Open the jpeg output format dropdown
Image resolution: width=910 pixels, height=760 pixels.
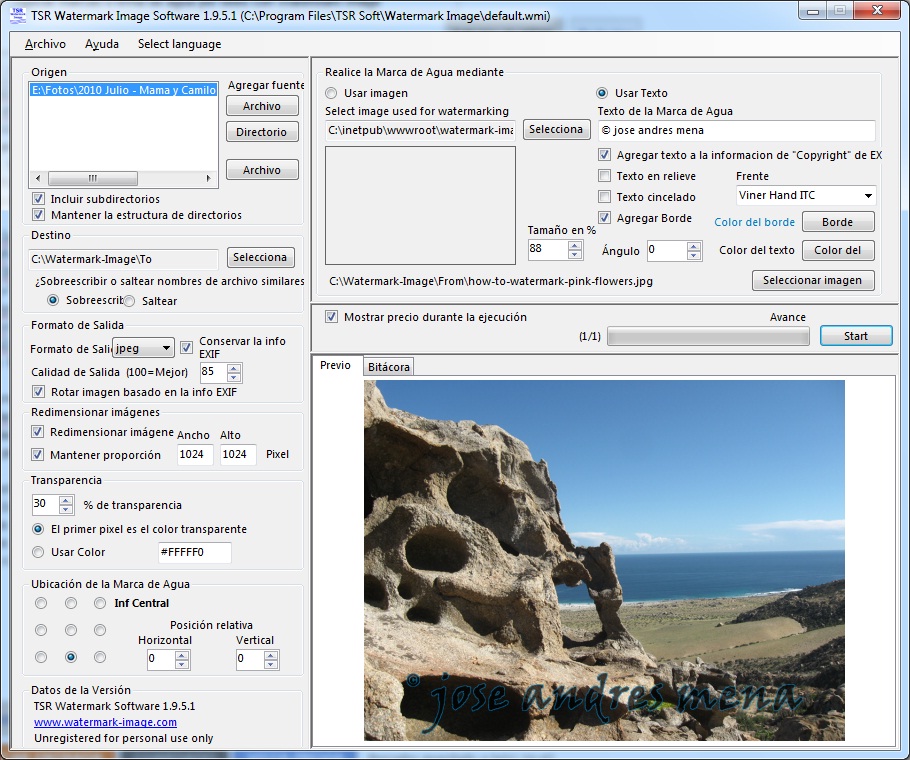143,348
